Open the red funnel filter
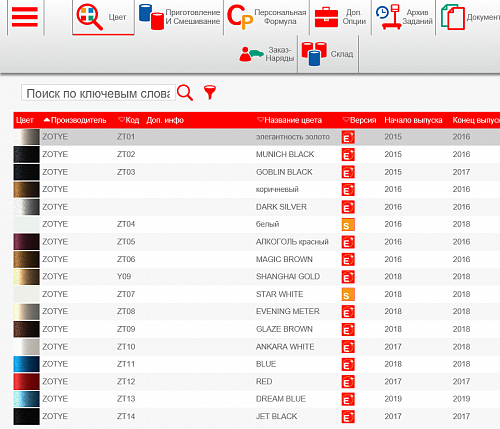 pyautogui.click(x=210, y=92)
